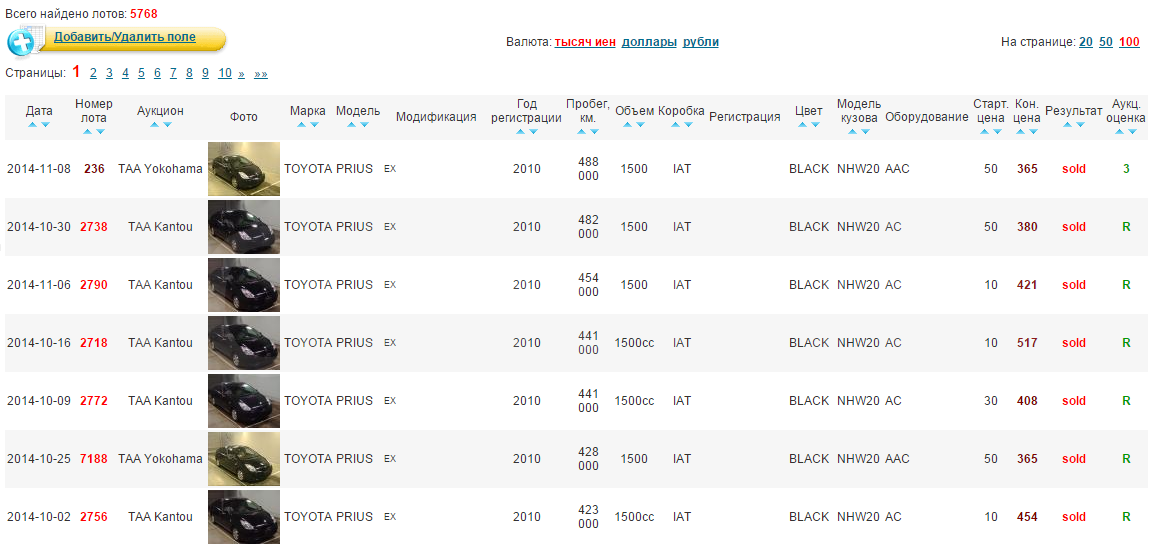
Task: Sort Объем column descending arrow
Action: tap(641, 125)
